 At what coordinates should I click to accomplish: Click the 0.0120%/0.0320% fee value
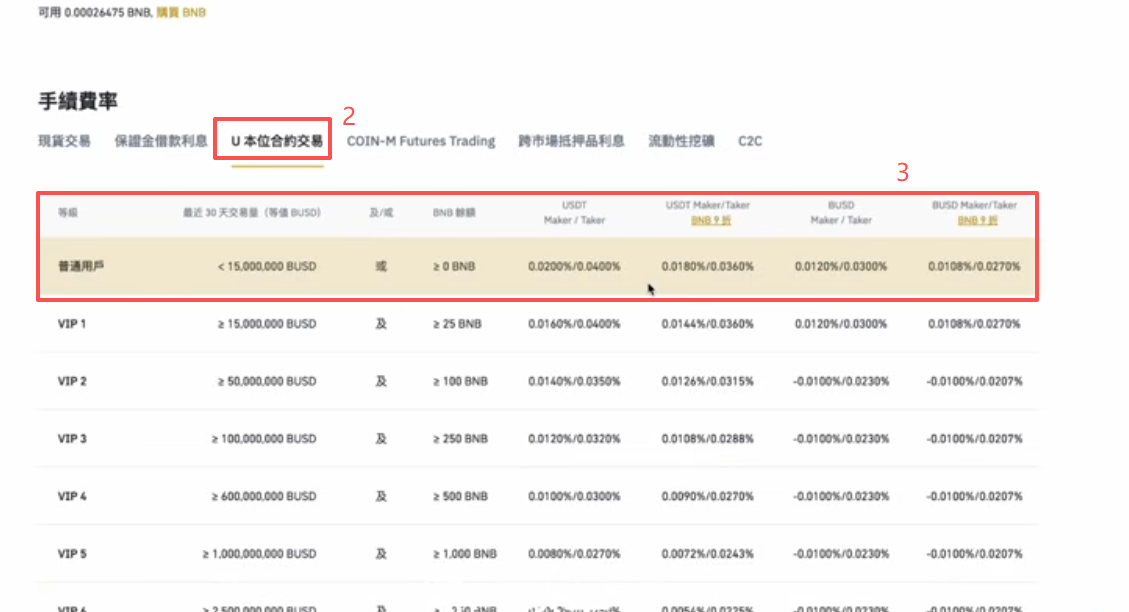574,438
